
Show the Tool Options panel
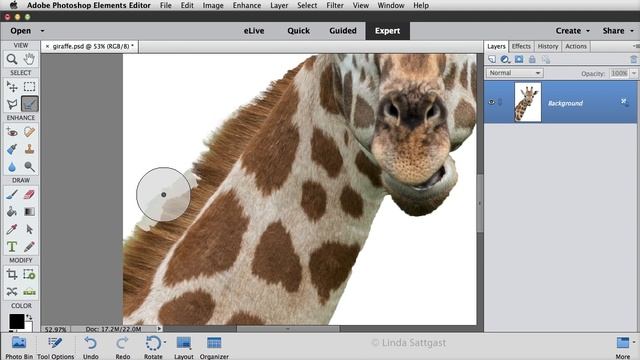[56, 348]
